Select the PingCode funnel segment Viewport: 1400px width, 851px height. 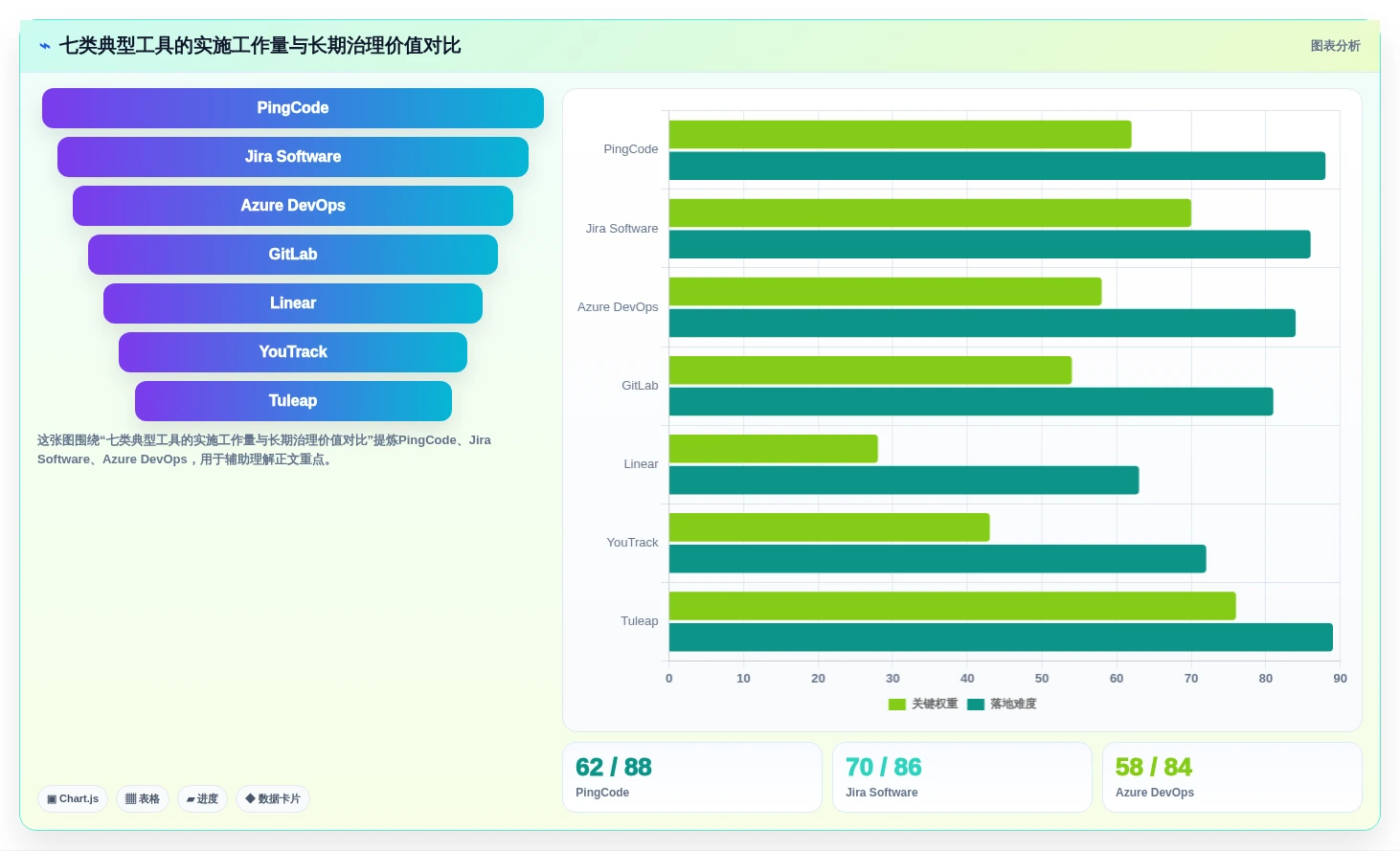point(293,108)
